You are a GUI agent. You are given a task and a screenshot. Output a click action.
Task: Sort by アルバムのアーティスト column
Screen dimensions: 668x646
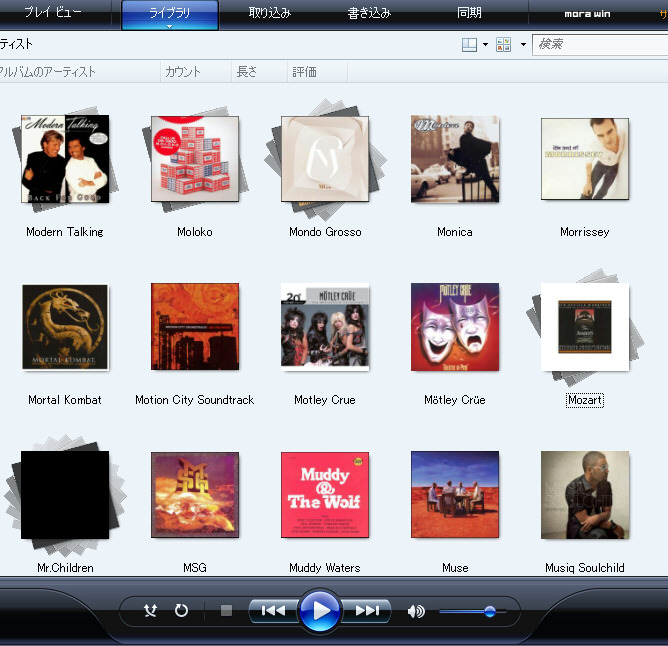point(80,72)
